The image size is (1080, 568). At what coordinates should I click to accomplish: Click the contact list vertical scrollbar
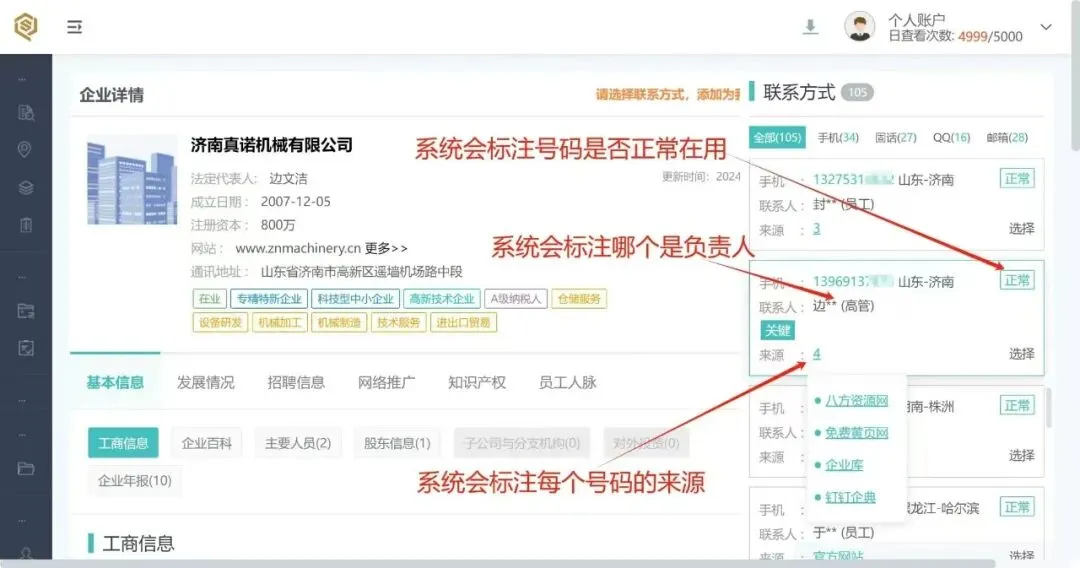1049,408
